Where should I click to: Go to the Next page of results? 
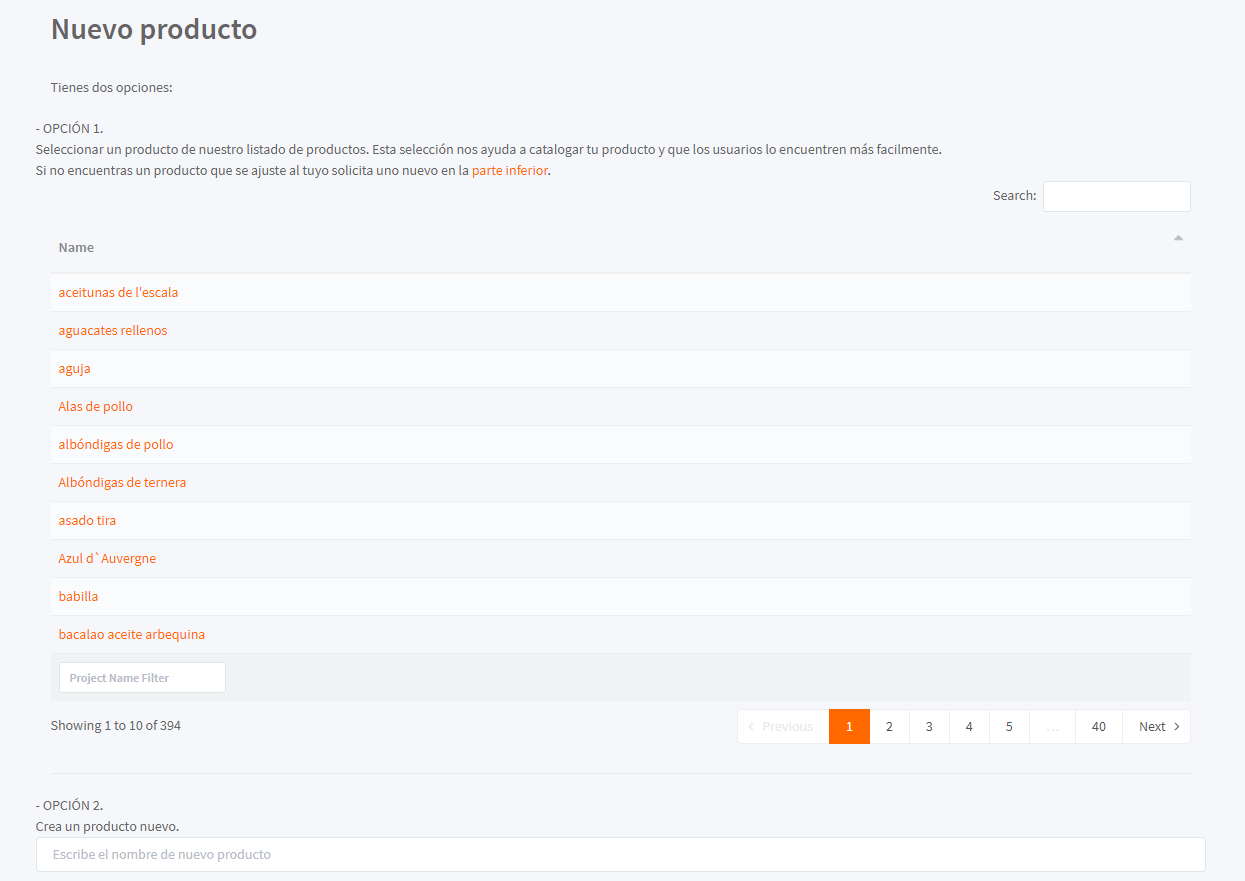[x=1157, y=727]
